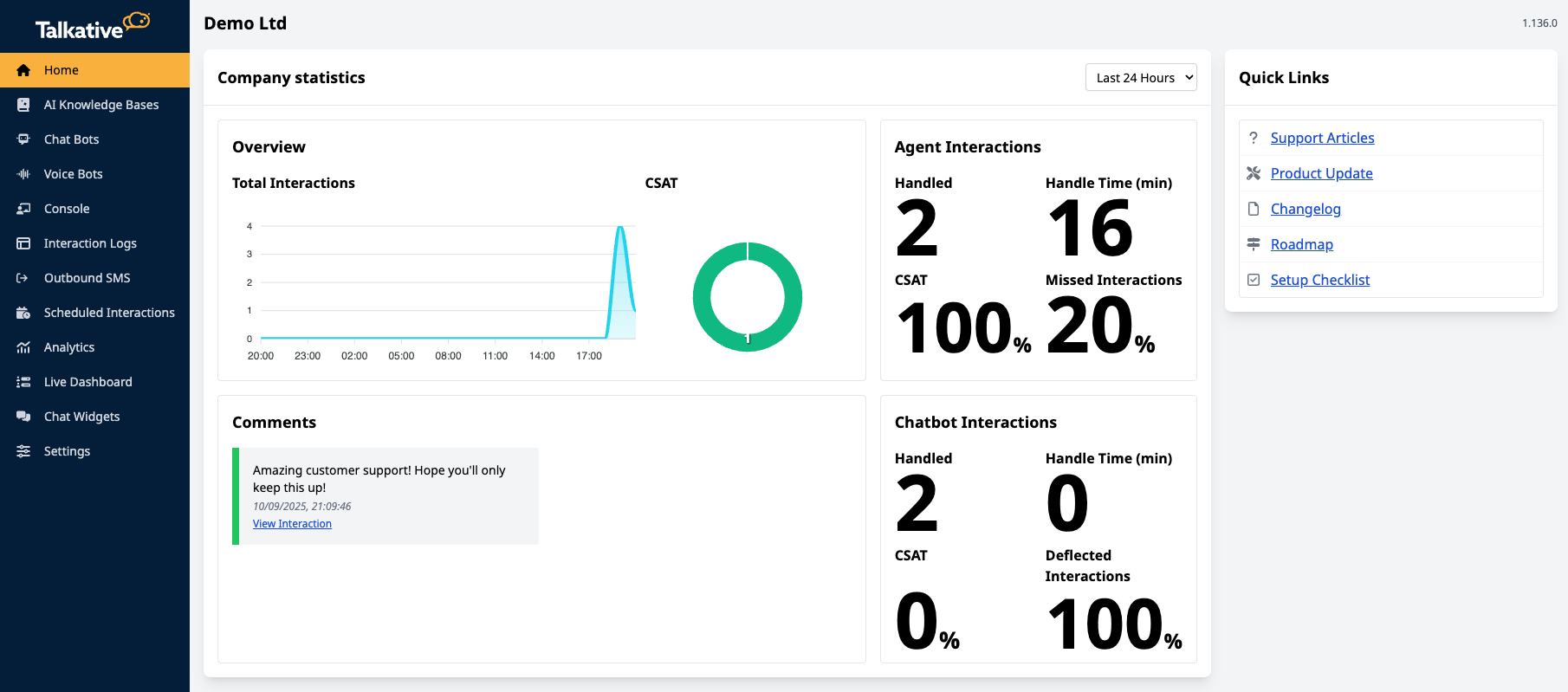Click the Talkative logo
The width and height of the screenshot is (1568, 692).
92,26
